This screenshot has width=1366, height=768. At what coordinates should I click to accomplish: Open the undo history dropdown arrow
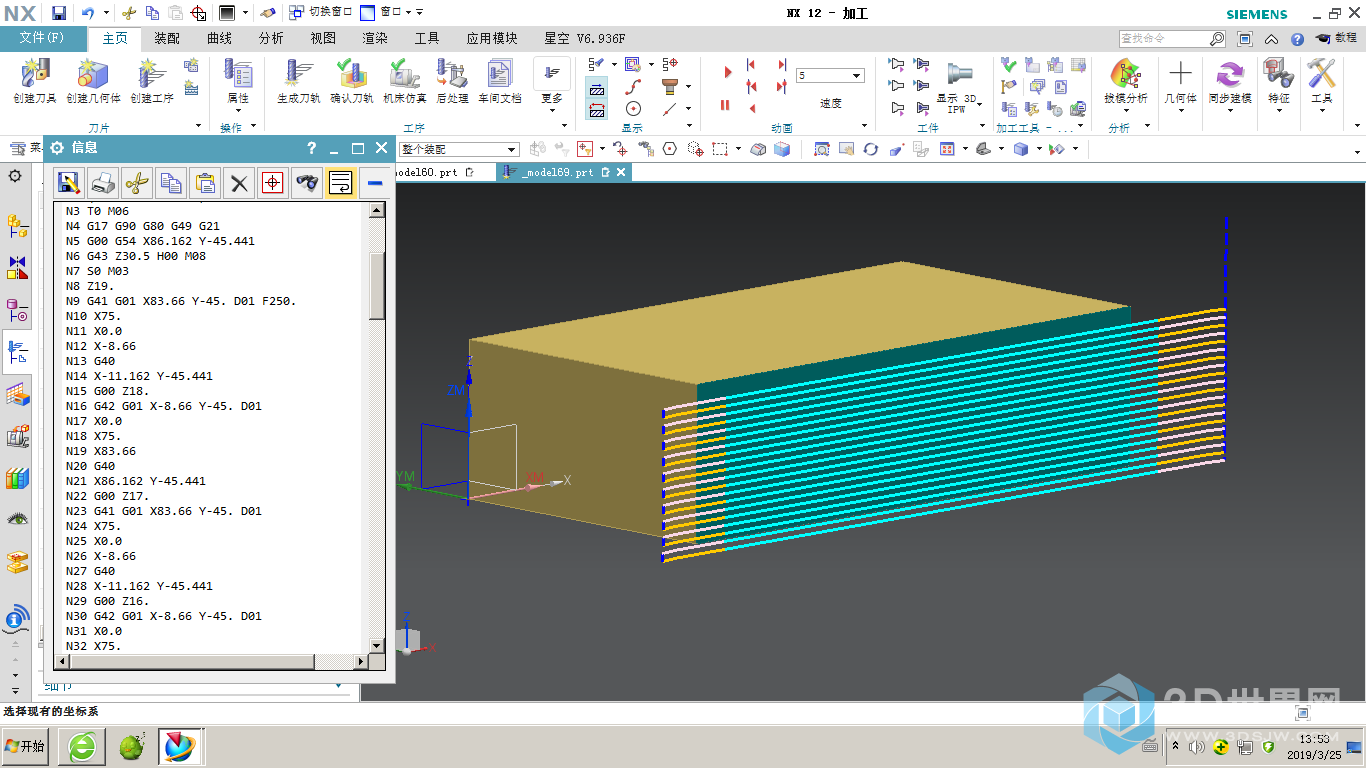106,13
